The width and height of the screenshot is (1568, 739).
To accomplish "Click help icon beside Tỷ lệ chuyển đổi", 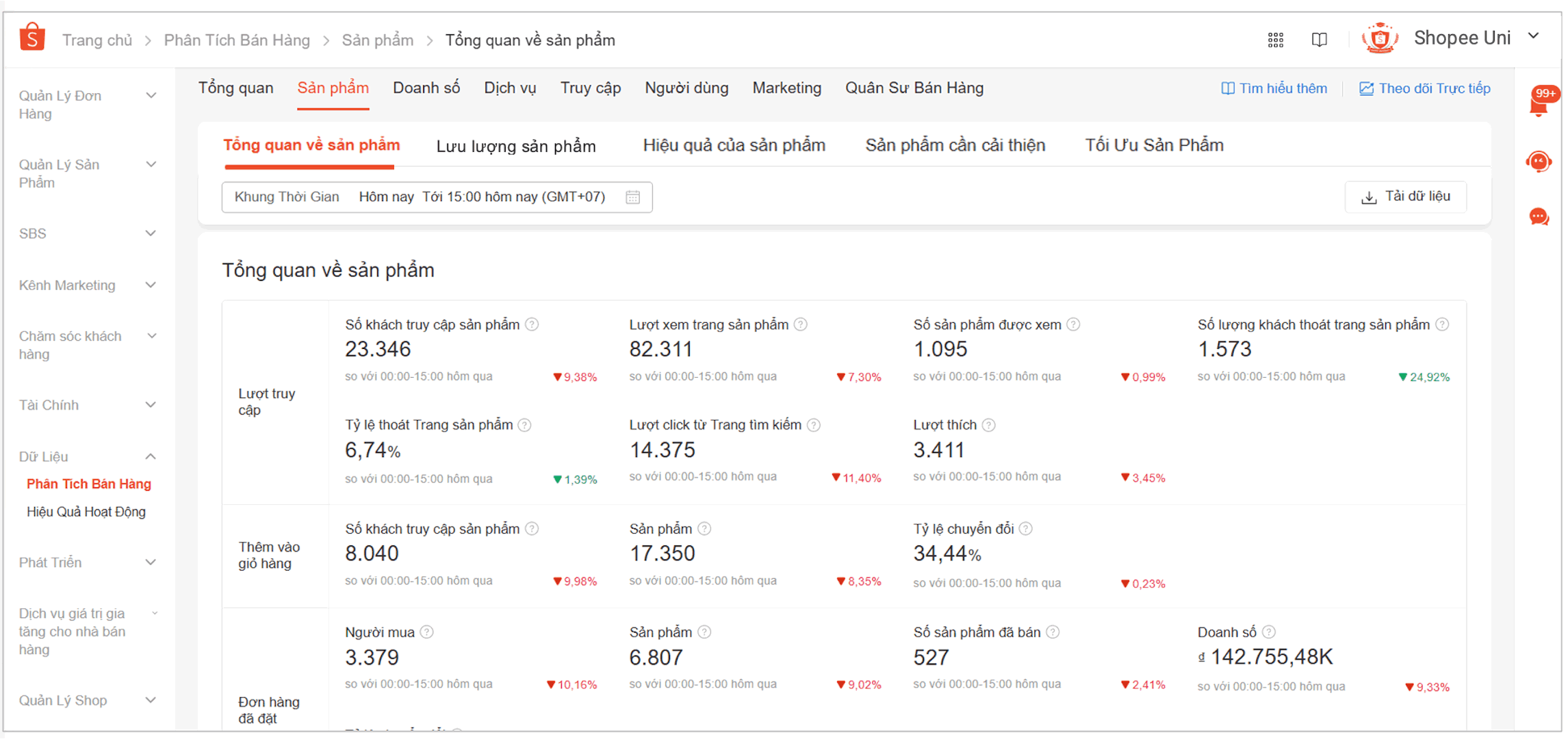I will click(1025, 529).
